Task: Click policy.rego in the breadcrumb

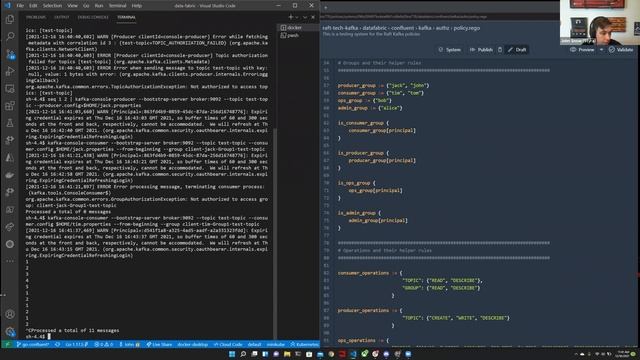Action: [x=467, y=28]
